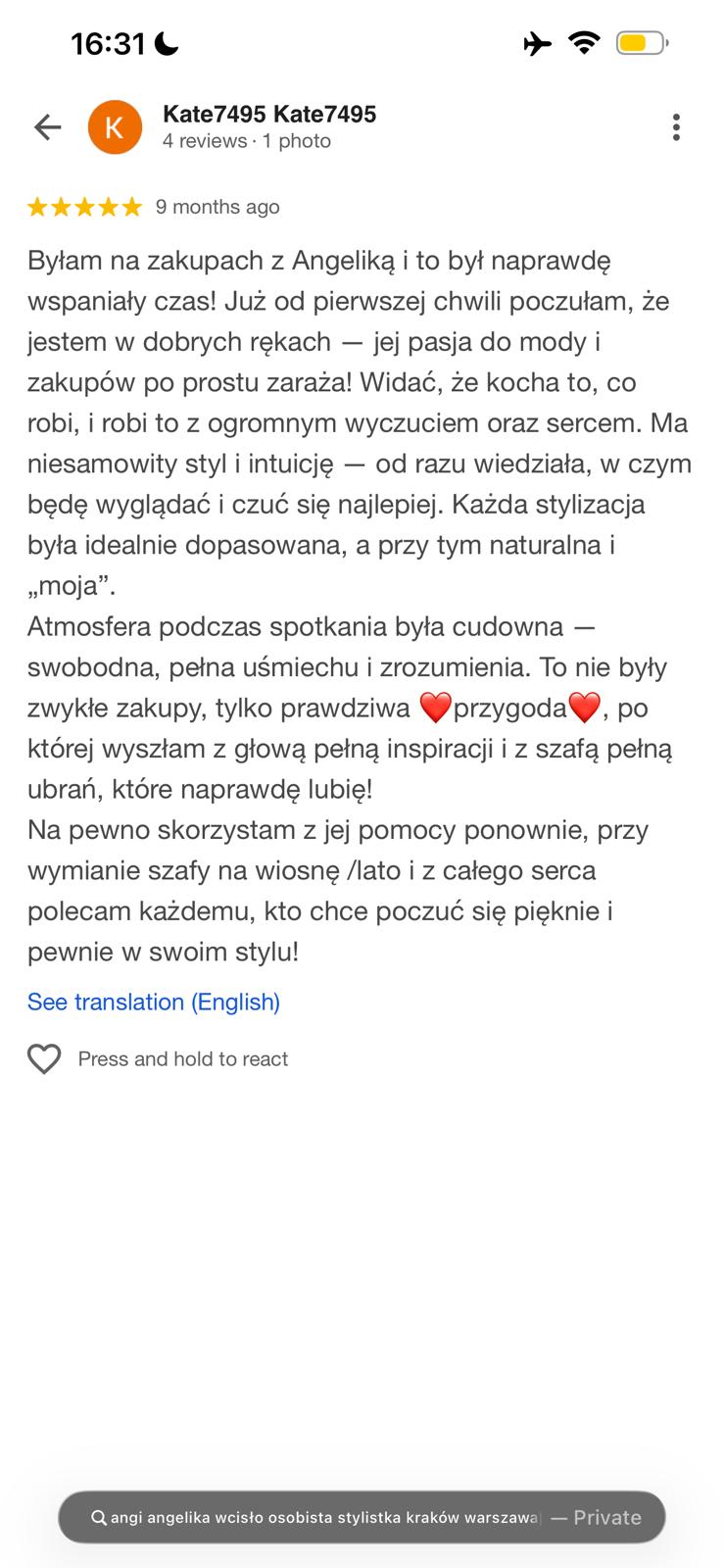Viewport: 724px width, 1568px height.
Task: Open Kate7495 Kate7495 profile name
Action: coord(269,115)
